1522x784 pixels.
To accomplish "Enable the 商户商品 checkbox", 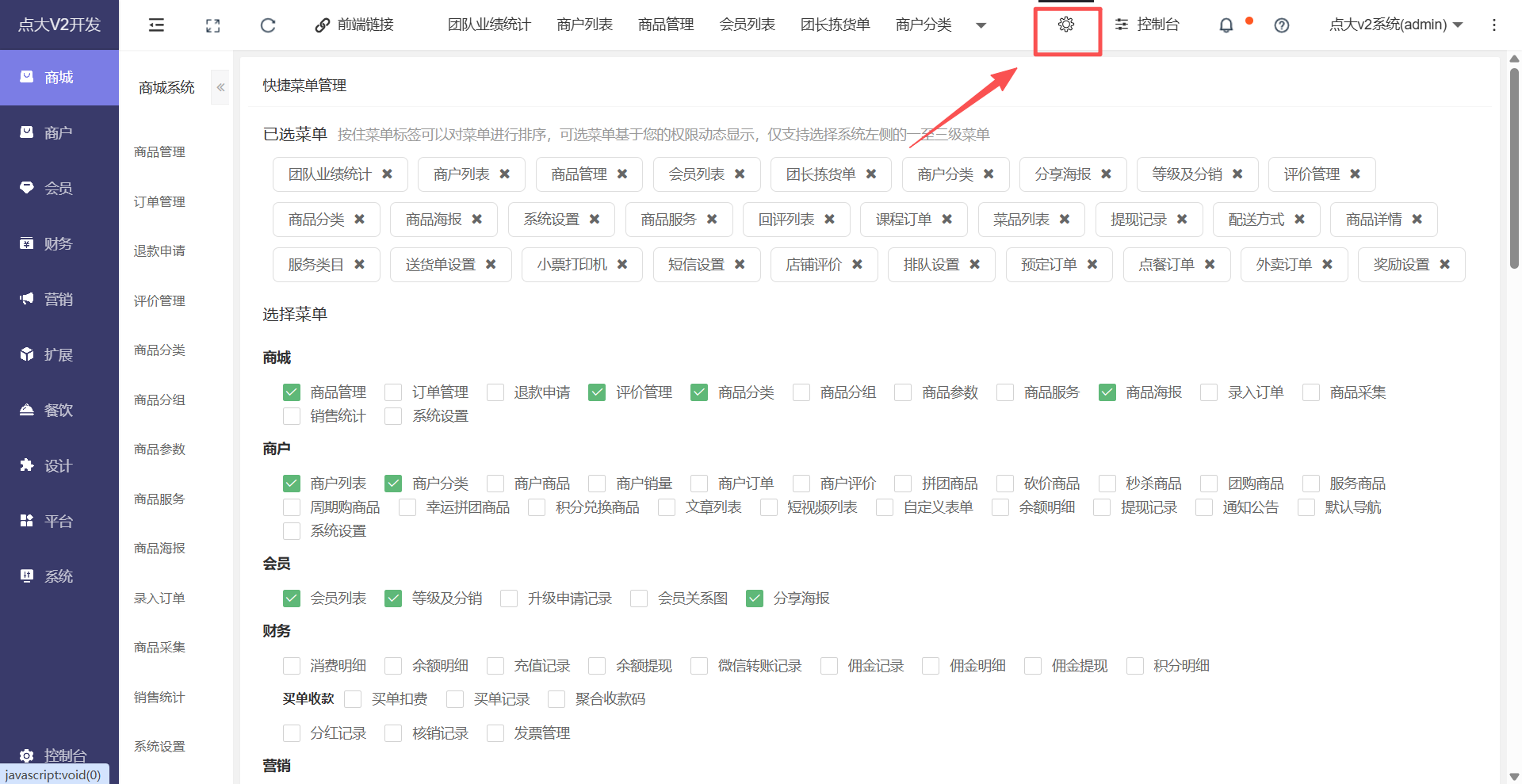I will pyautogui.click(x=495, y=484).
